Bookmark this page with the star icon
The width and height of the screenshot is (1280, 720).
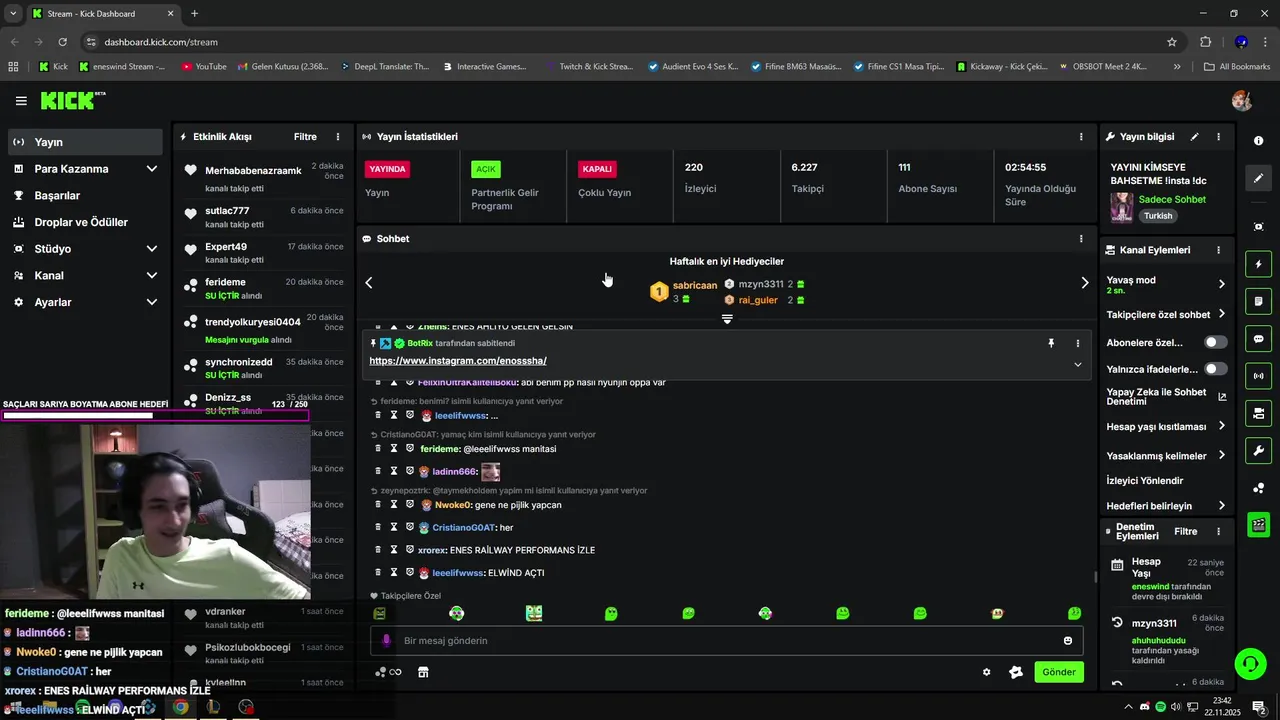[1172, 42]
